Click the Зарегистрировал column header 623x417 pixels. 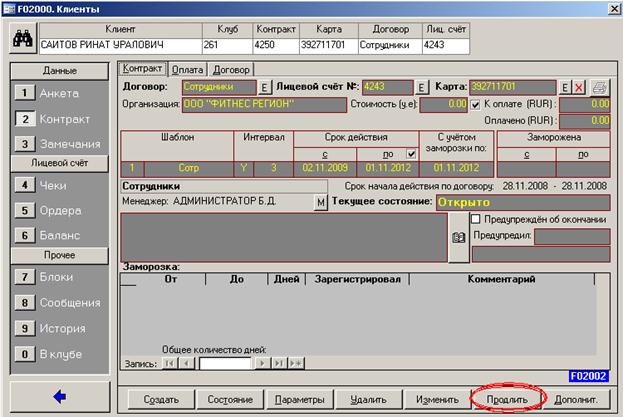(x=357, y=279)
